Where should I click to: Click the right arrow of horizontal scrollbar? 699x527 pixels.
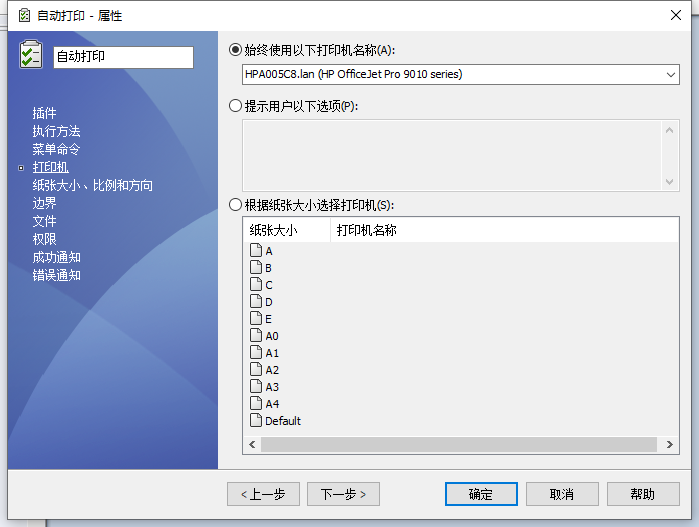(x=669, y=444)
